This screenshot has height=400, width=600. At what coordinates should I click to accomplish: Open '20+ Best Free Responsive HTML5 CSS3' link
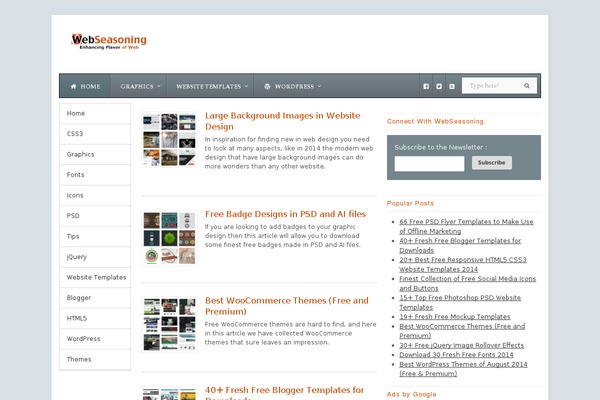(463, 264)
